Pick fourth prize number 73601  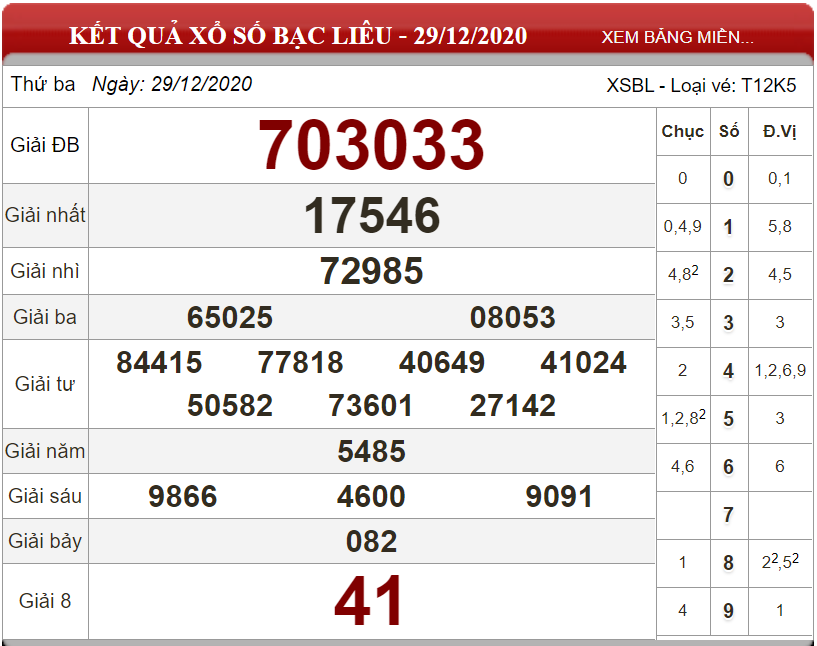pyautogui.click(x=371, y=405)
